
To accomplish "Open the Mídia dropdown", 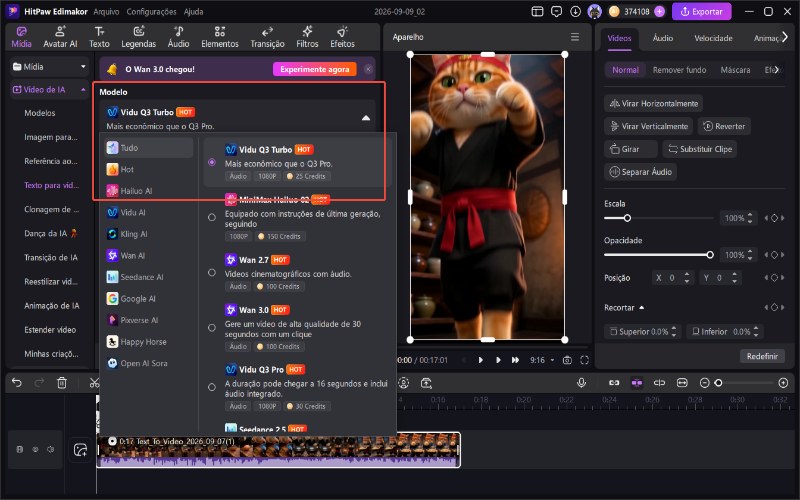I will (x=49, y=67).
